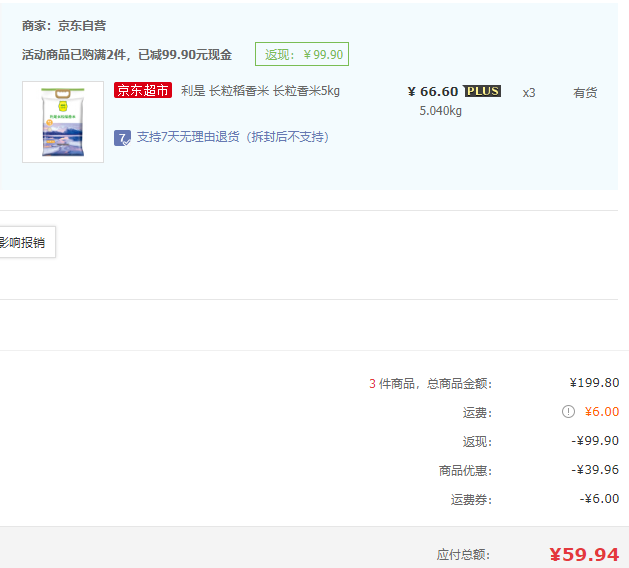Click the shipping fee info icon
629x568 pixels.
(x=568, y=412)
